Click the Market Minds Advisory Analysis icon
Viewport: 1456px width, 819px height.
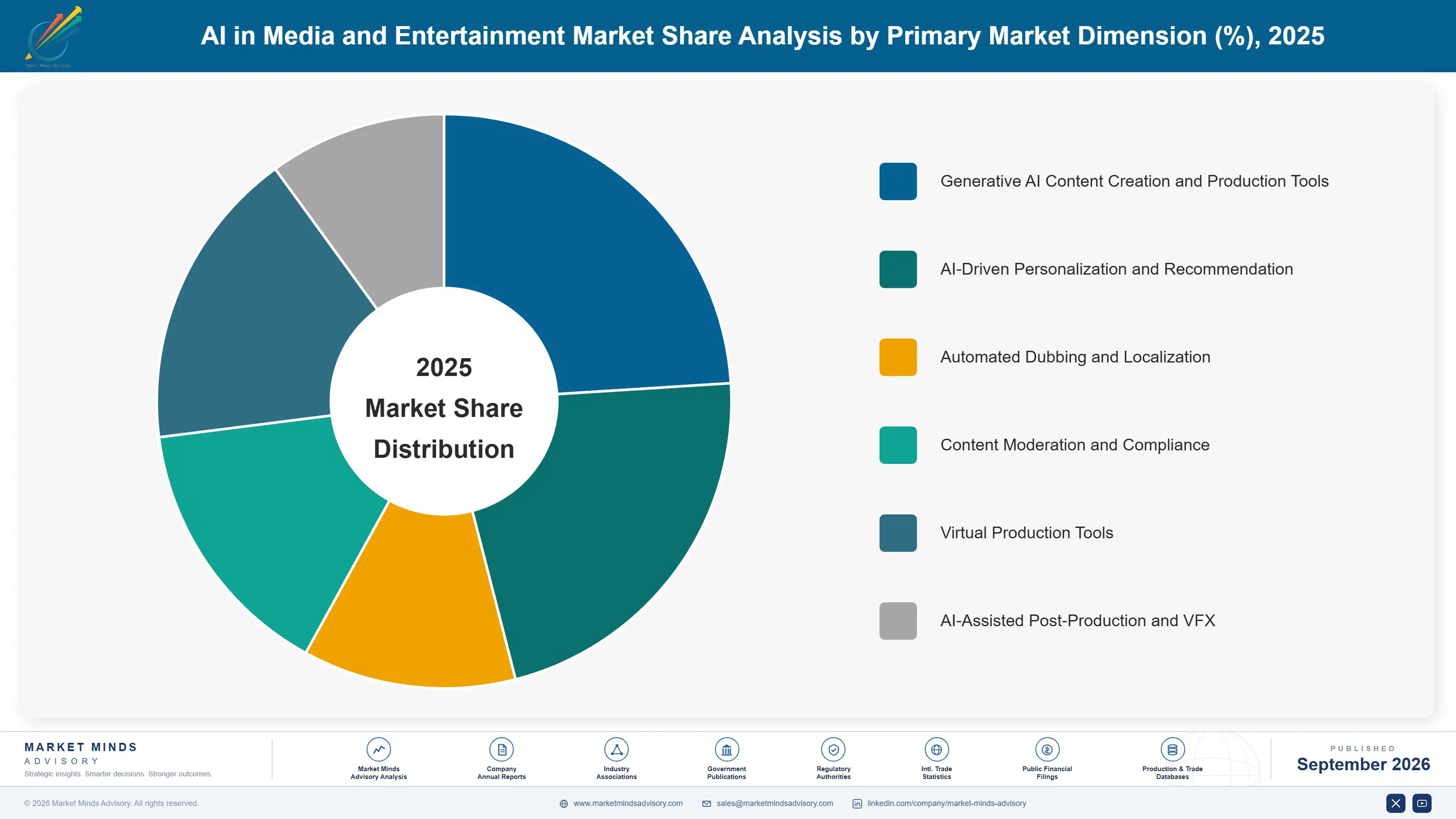[x=378, y=749]
